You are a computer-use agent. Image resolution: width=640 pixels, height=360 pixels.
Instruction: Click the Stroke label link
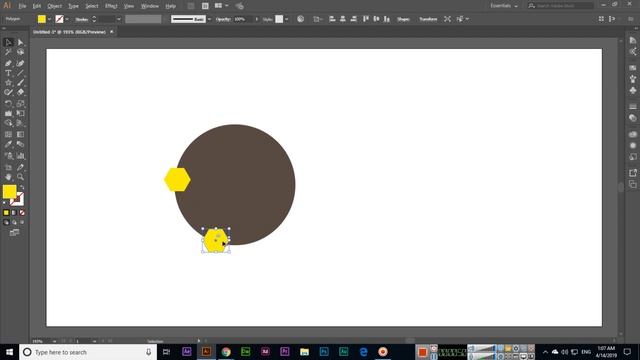(82, 19)
